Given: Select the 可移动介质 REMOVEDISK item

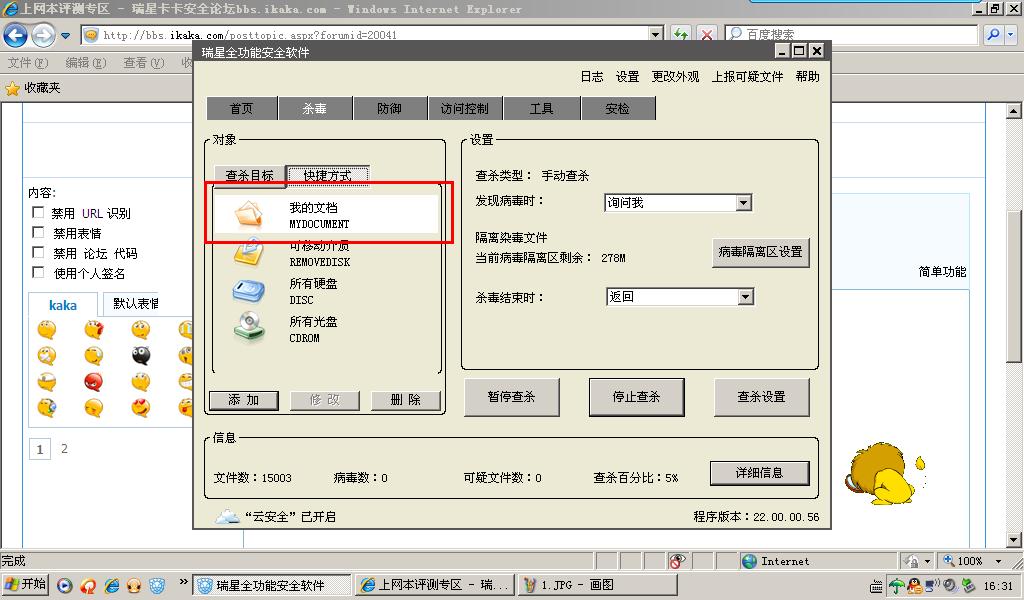Looking at the screenshot, I should point(326,253).
